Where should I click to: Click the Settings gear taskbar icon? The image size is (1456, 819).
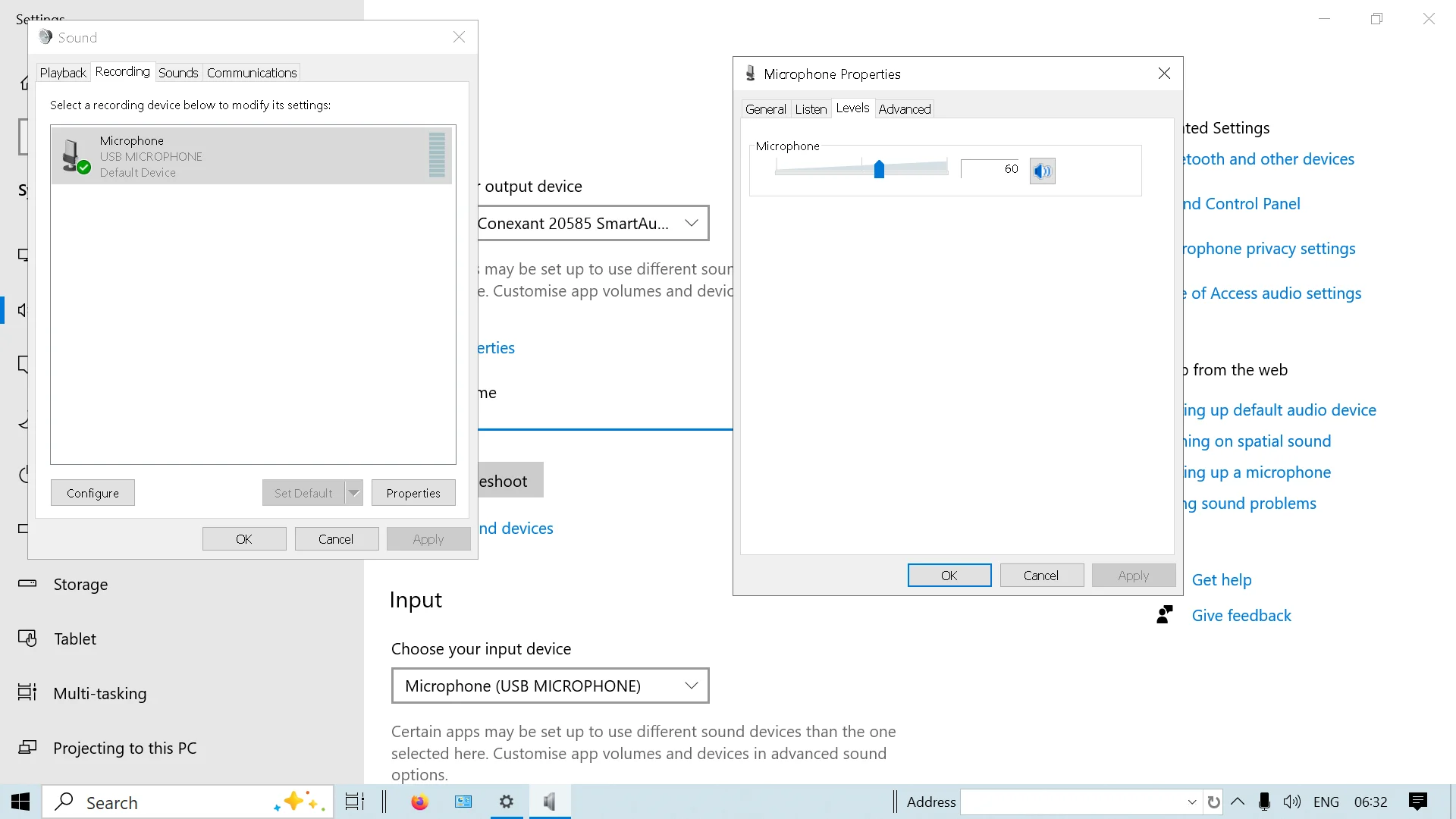click(507, 802)
